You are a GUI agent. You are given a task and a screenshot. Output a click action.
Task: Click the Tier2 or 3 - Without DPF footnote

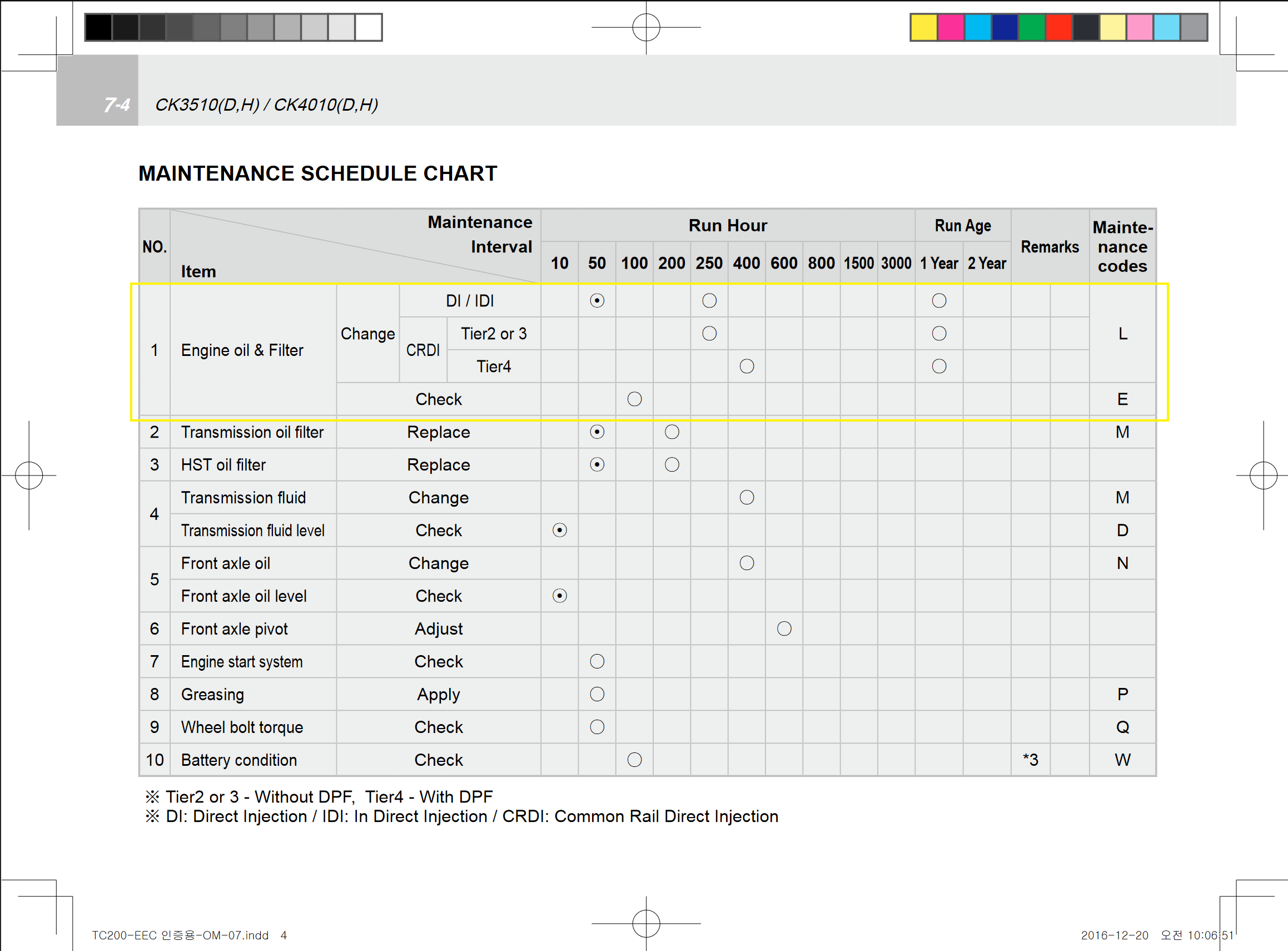[319, 797]
